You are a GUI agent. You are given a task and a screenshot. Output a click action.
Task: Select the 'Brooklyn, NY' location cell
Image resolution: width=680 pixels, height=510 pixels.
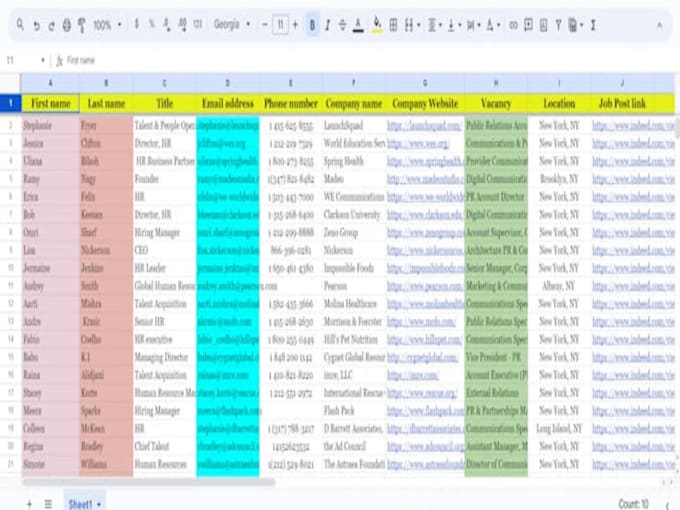[559, 179]
